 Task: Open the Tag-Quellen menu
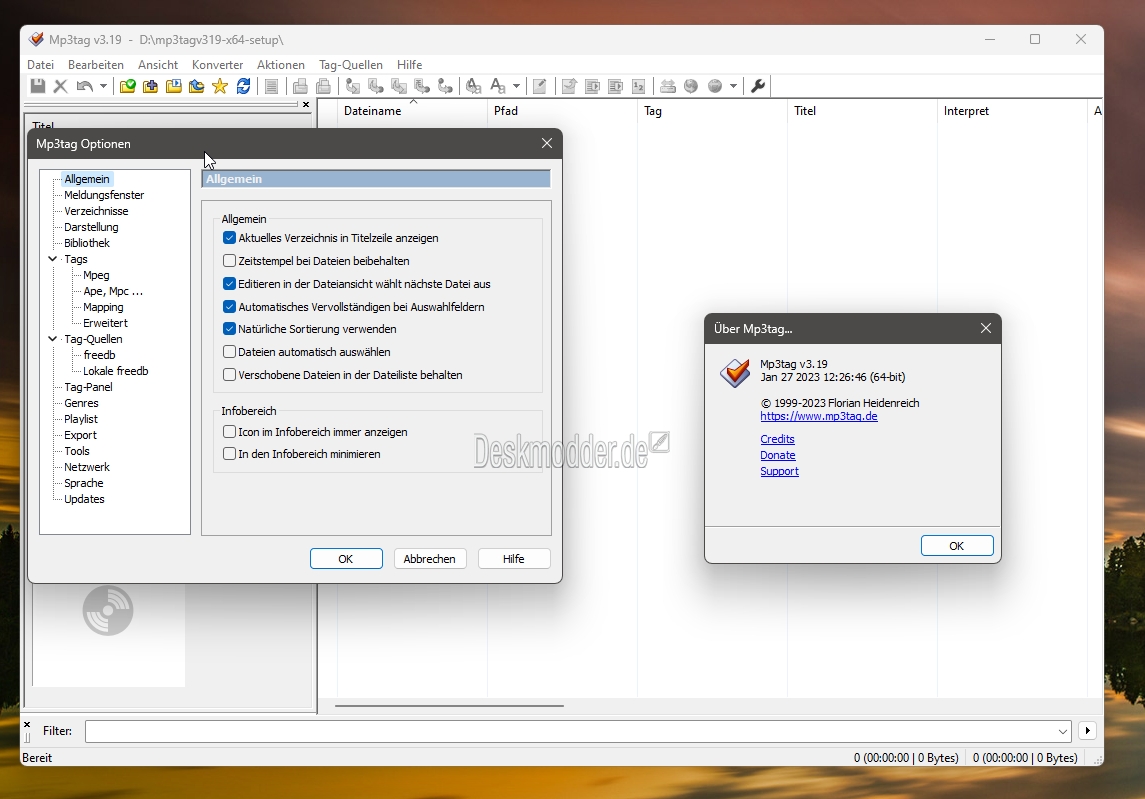point(351,65)
